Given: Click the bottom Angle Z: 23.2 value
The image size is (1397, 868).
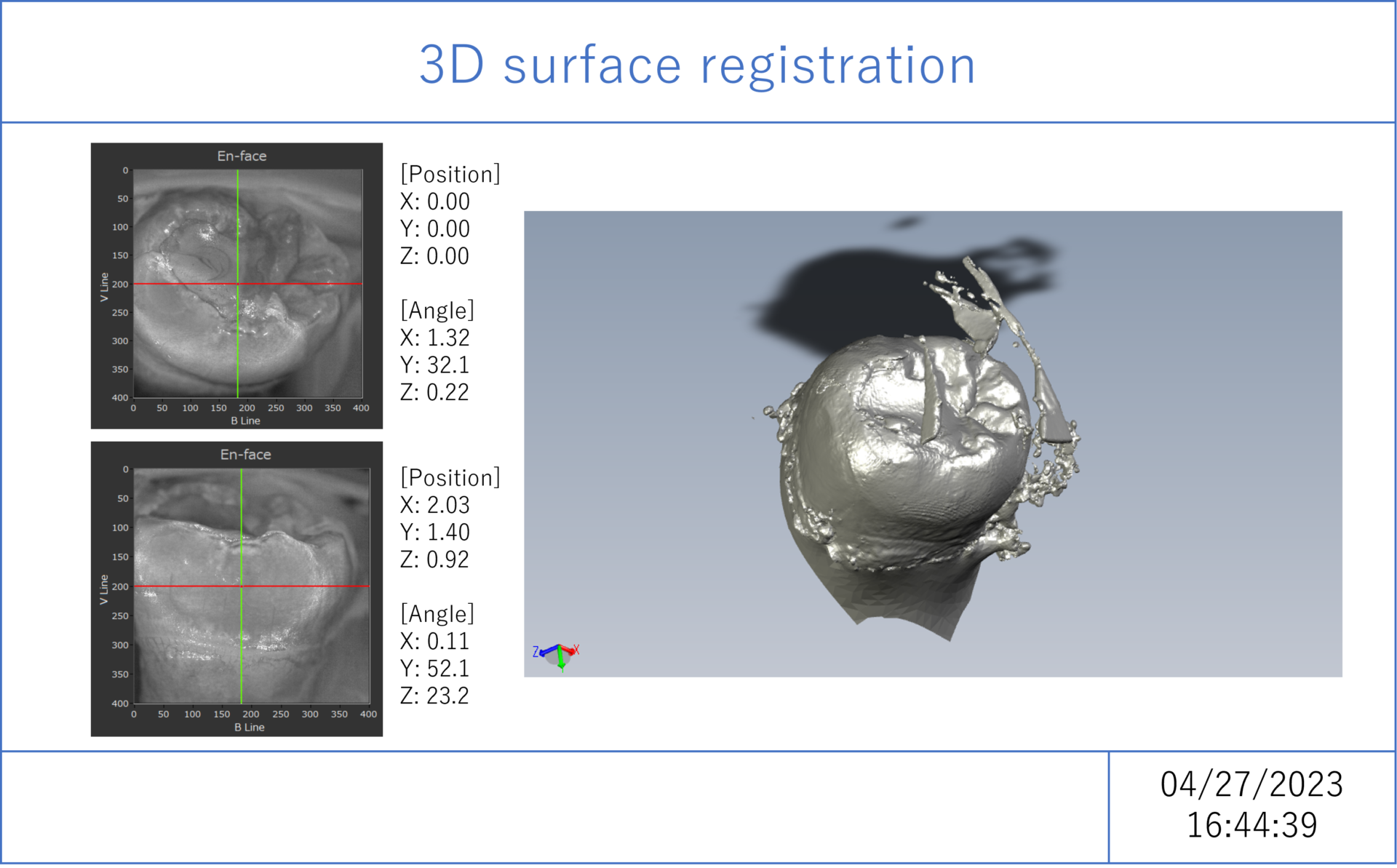Looking at the screenshot, I should [434, 696].
